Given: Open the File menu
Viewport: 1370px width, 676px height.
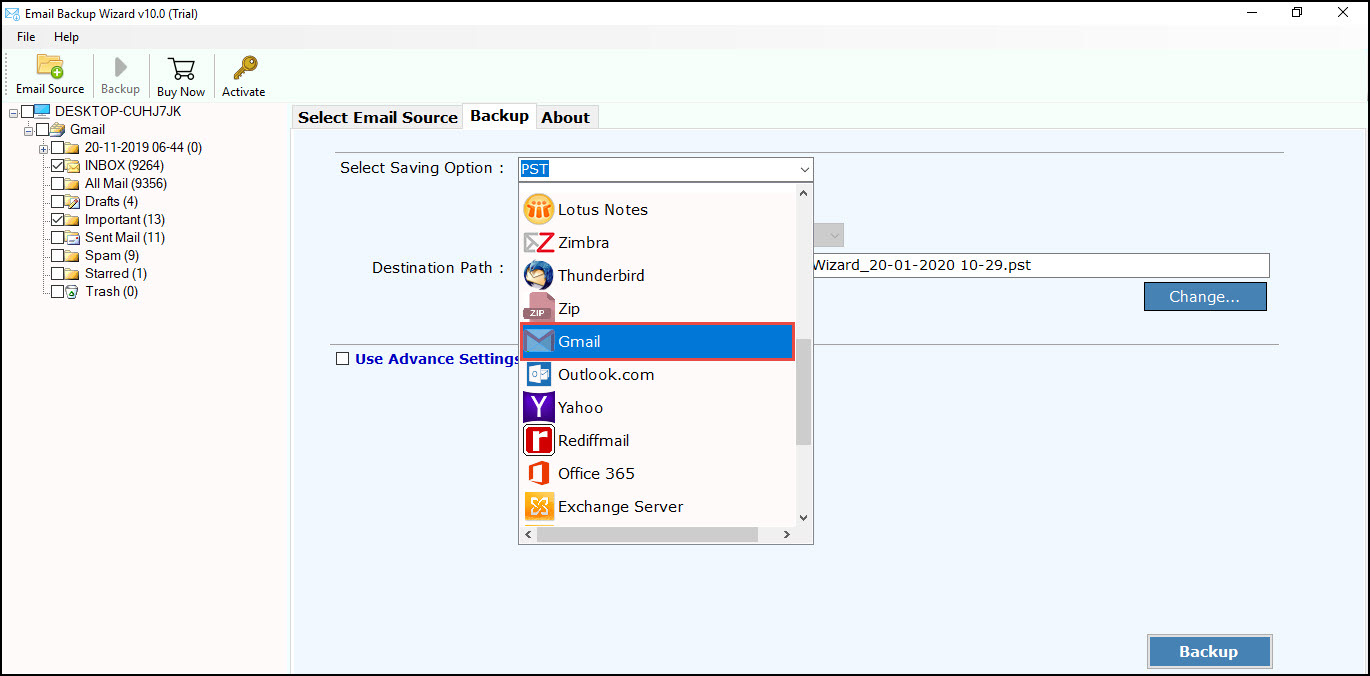Looking at the screenshot, I should [x=26, y=37].
